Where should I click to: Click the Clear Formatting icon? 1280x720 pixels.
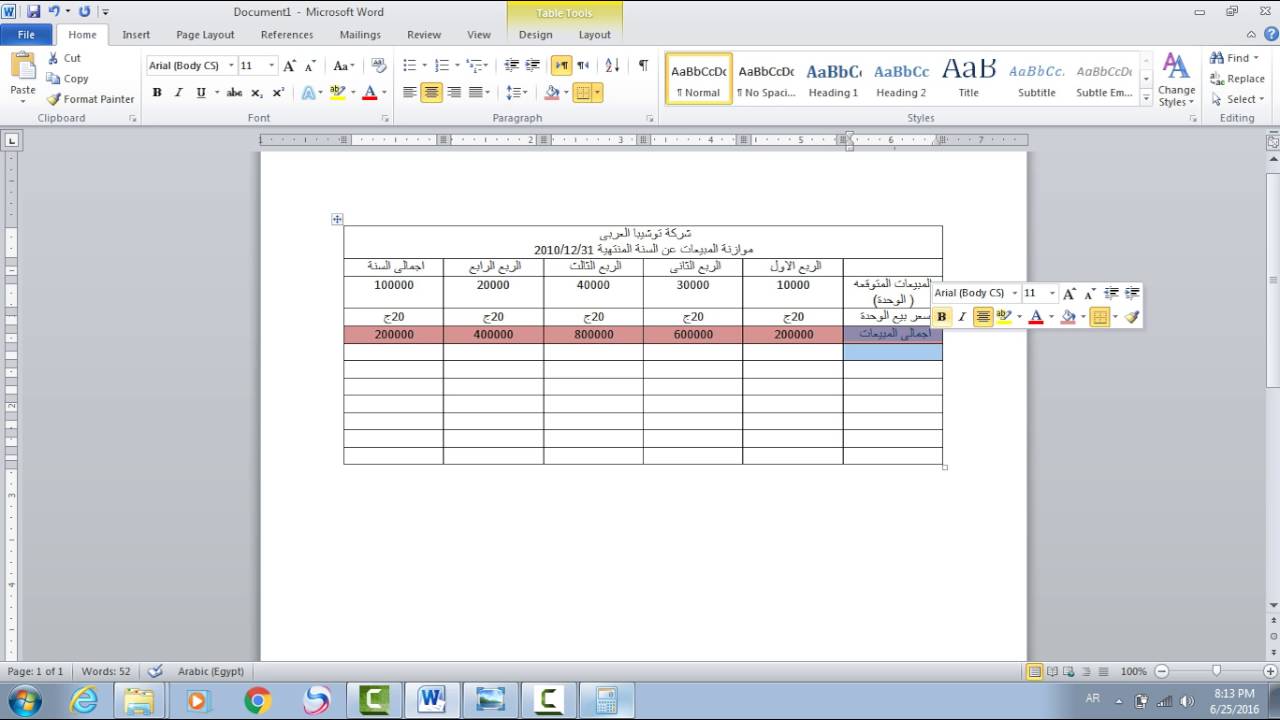(x=379, y=66)
